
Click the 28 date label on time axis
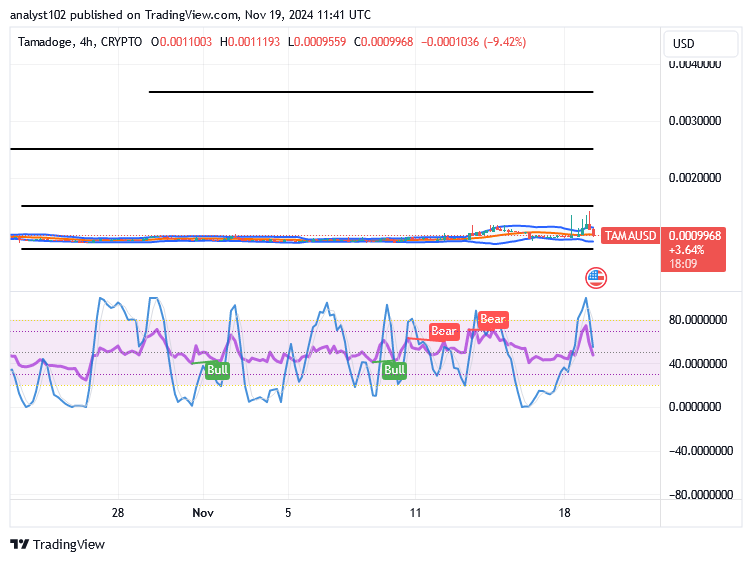click(118, 513)
